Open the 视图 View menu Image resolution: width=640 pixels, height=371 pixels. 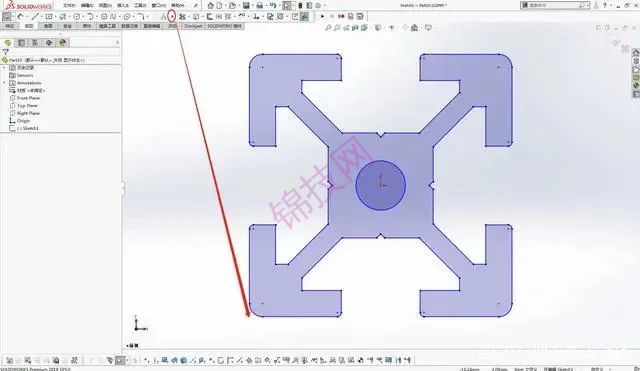tap(105, 5)
